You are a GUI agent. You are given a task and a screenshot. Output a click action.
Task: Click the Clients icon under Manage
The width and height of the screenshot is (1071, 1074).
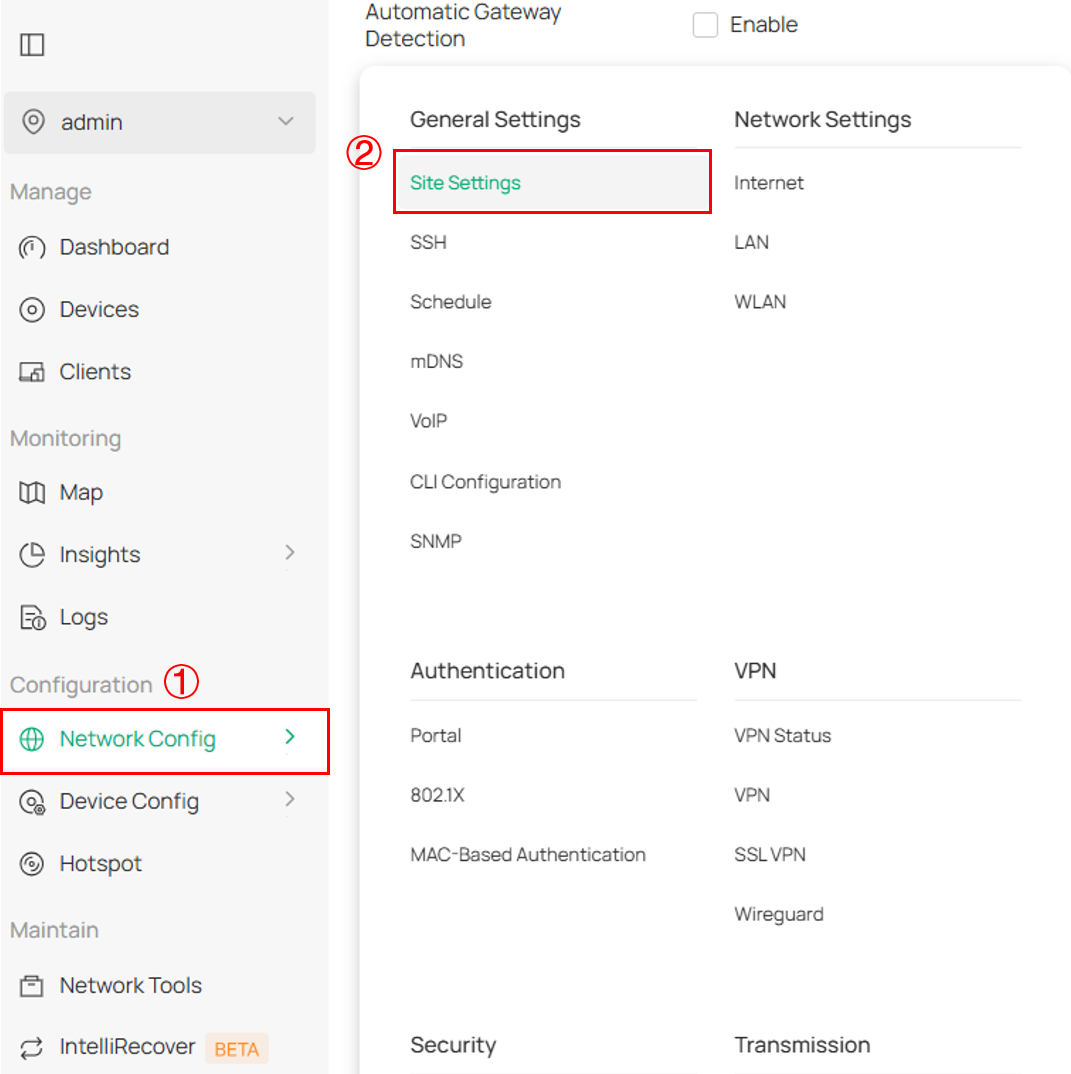pyautogui.click(x=32, y=371)
